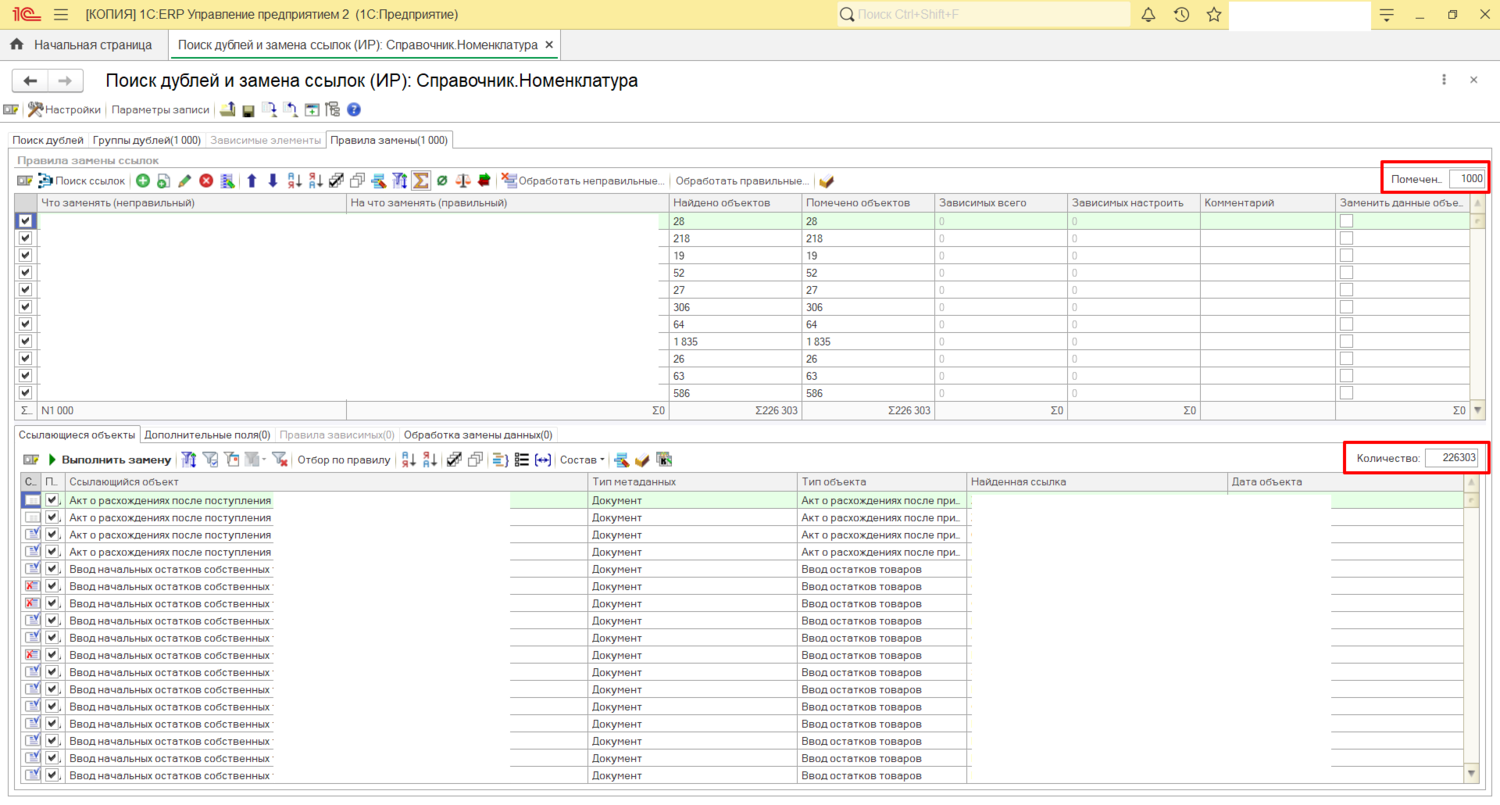Tick 'Заменить данные объекта' checkbox in first row
This screenshot has height=805, width=1500.
pos(1346,221)
